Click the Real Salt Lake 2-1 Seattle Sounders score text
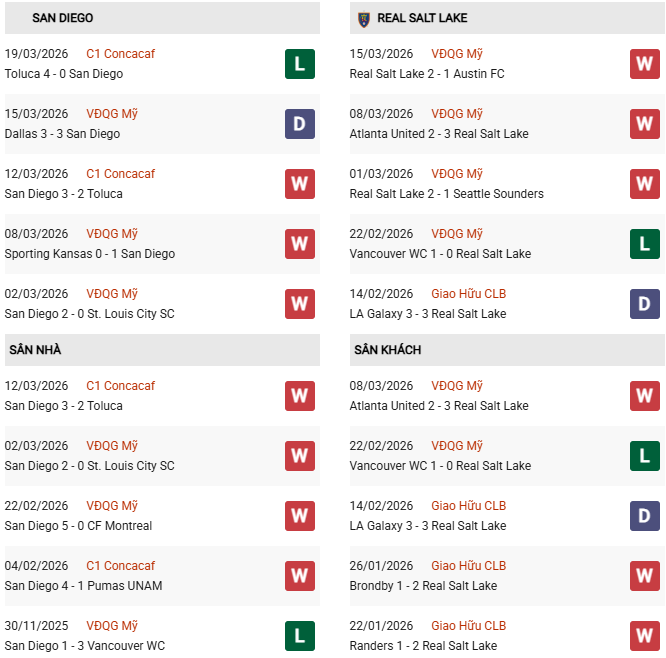 [x=447, y=194]
